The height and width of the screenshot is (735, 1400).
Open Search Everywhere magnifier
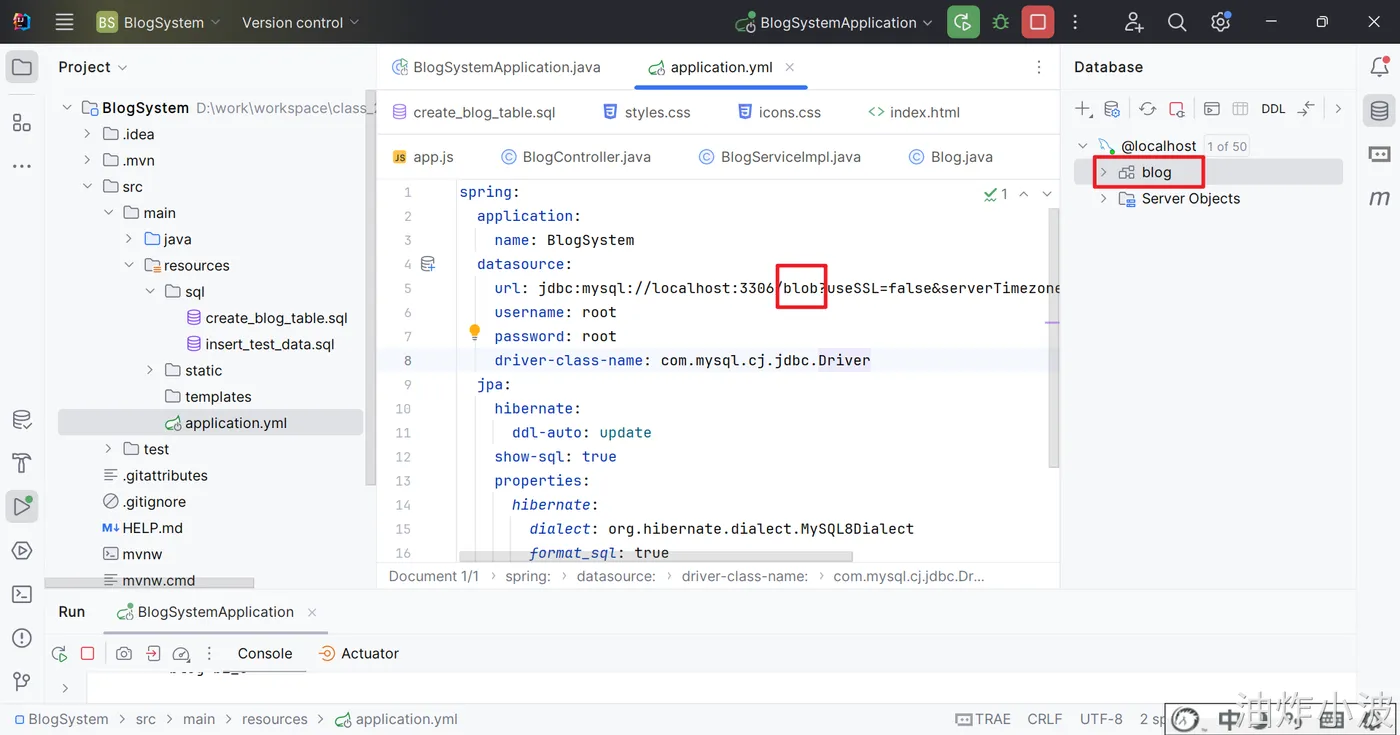[1177, 22]
